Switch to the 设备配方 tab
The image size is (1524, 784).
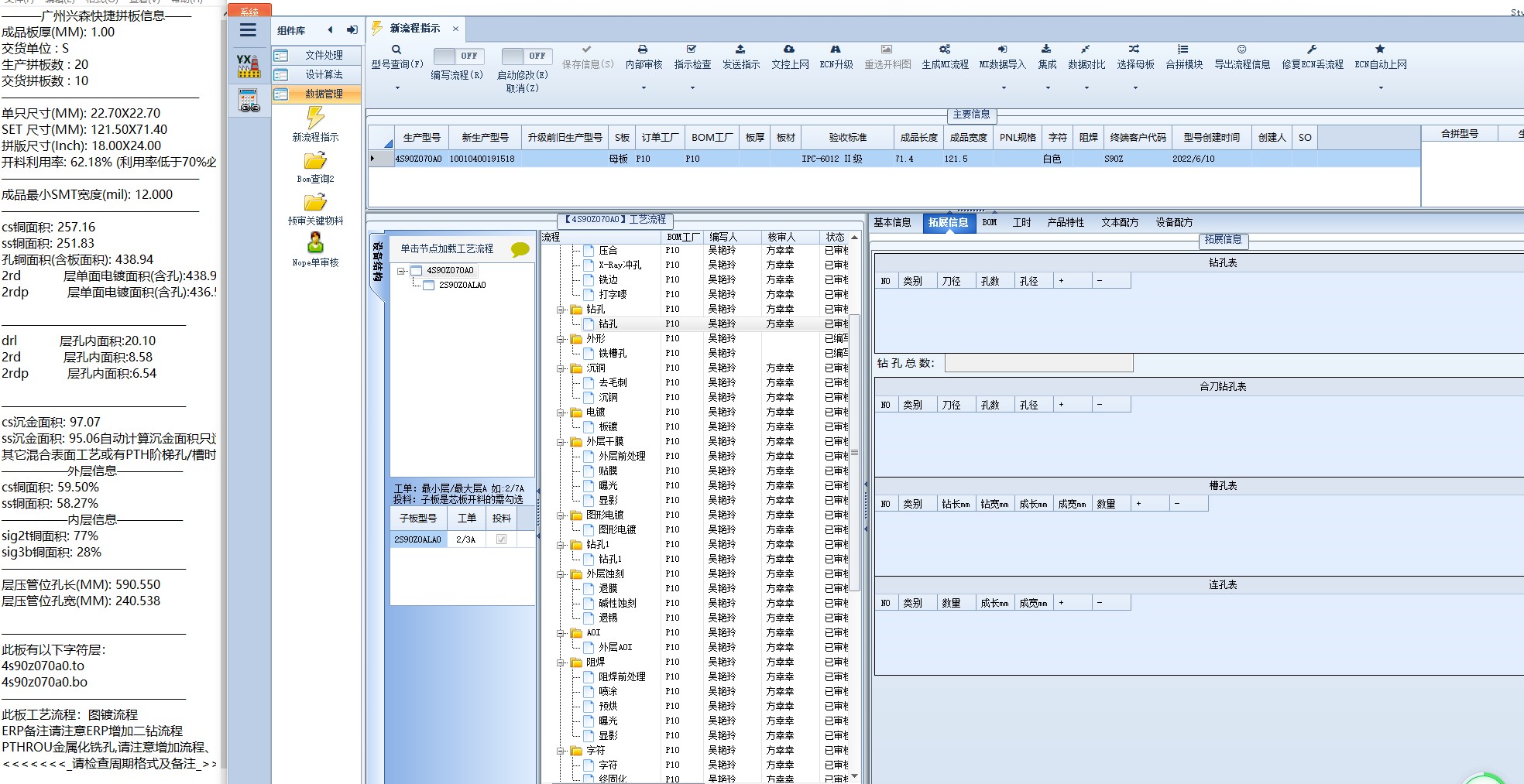click(1174, 223)
